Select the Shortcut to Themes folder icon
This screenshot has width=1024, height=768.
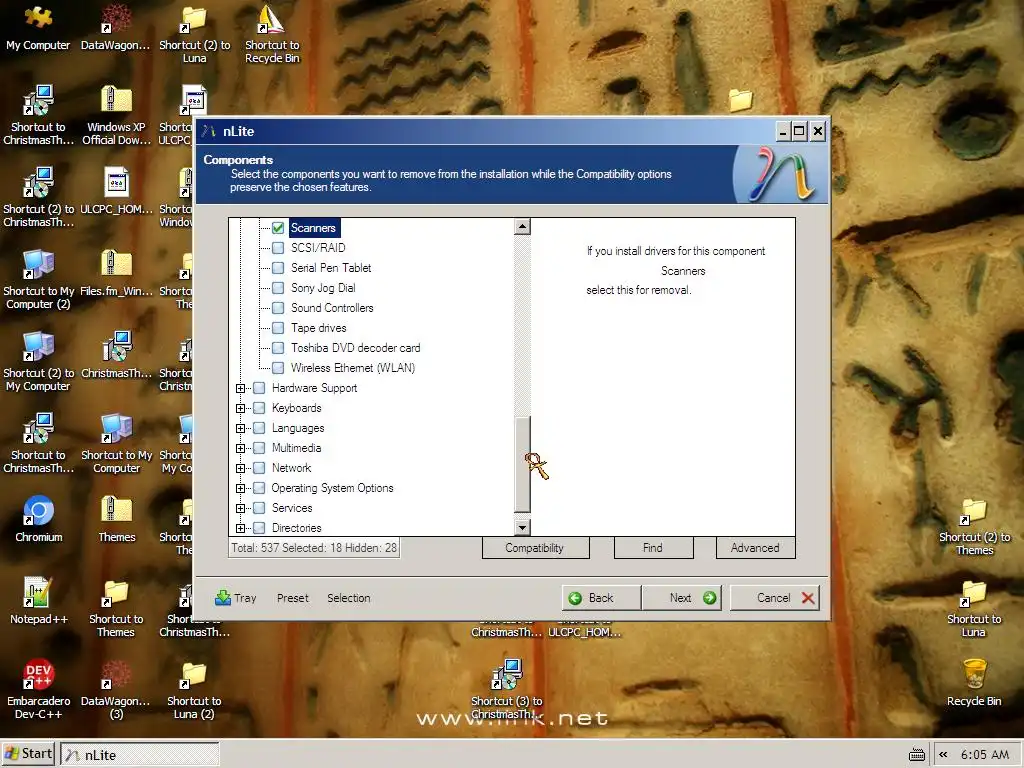(x=116, y=607)
